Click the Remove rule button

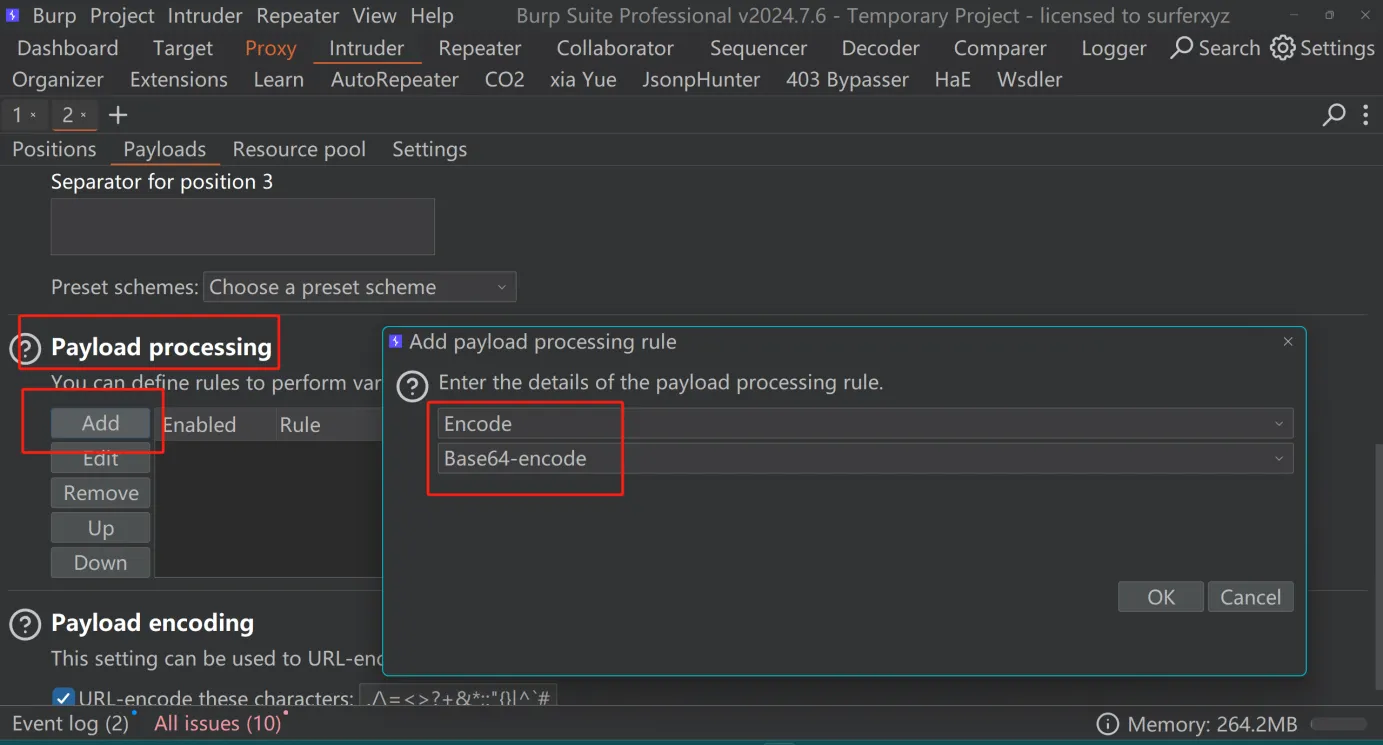(101, 493)
